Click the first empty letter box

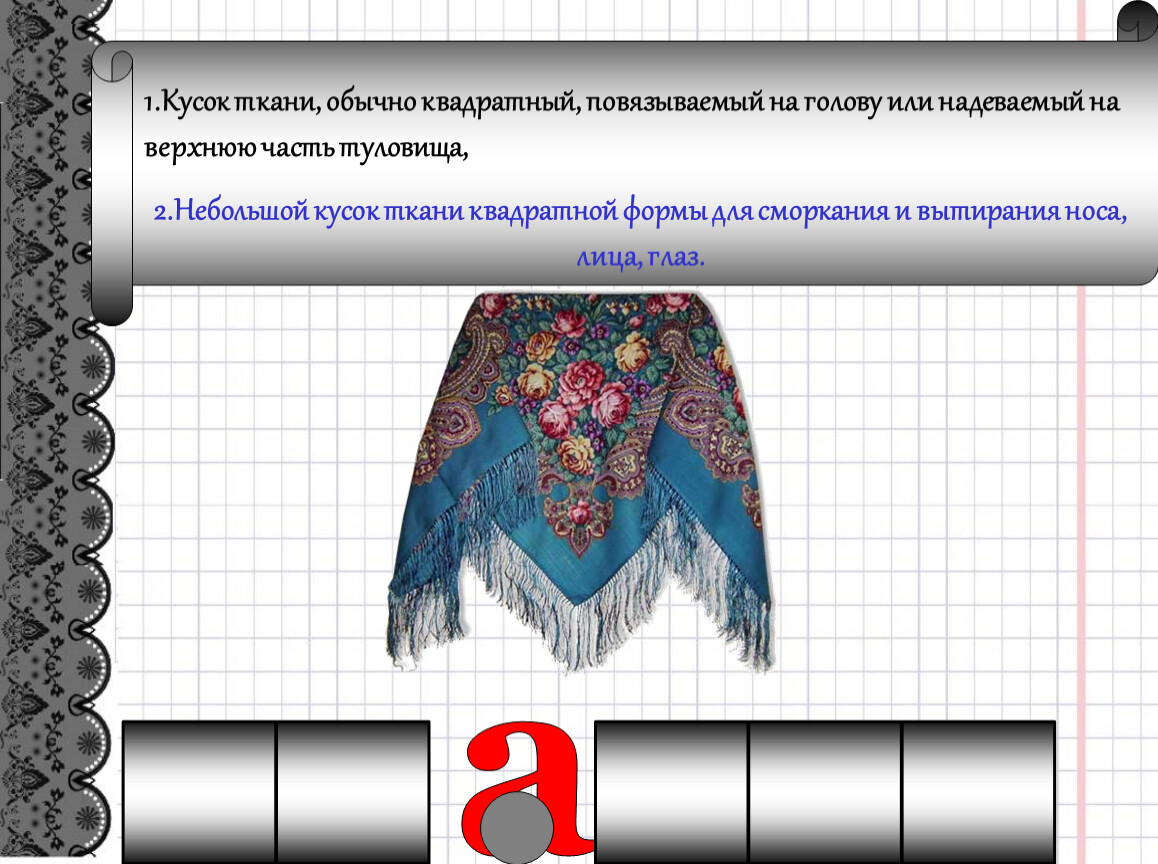pyautogui.click(x=199, y=792)
